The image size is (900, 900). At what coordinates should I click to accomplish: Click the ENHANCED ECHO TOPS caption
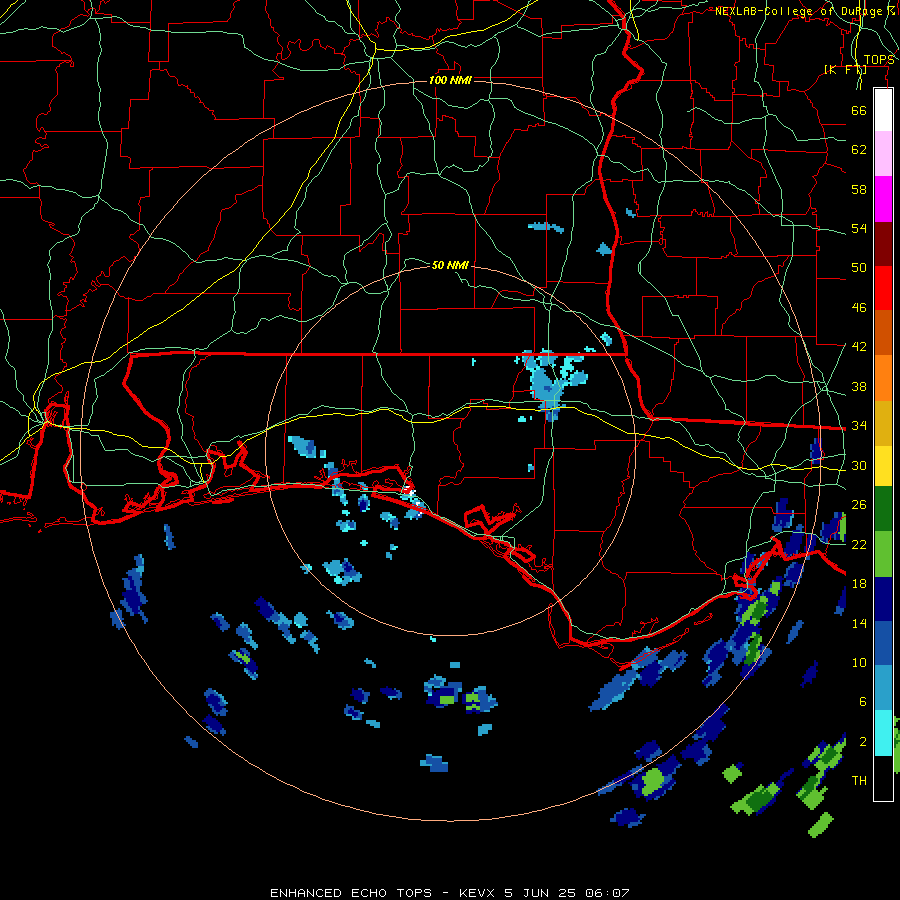(x=450, y=893)
